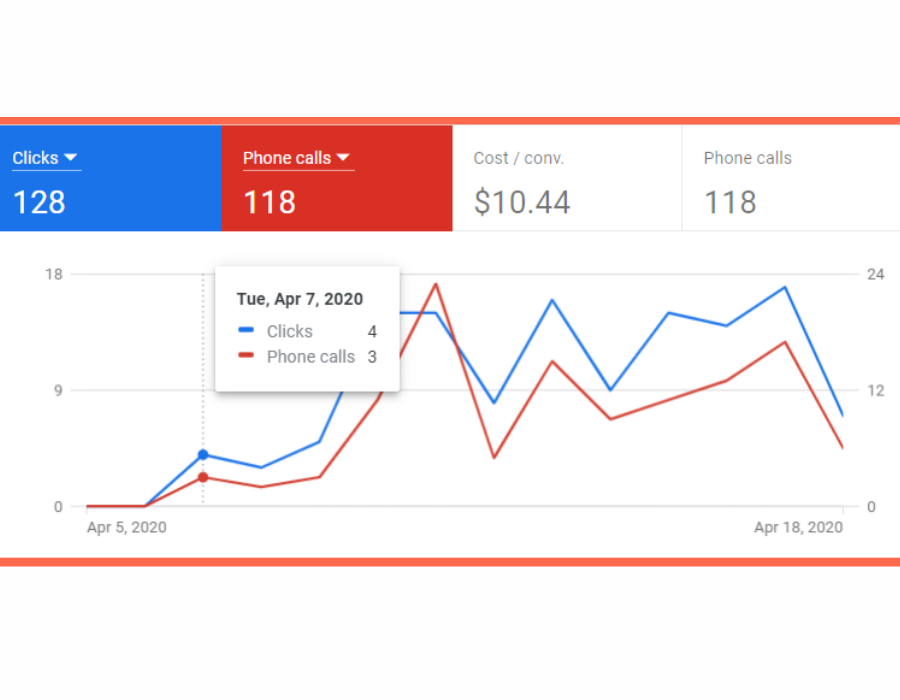Select the red Phone calls metric card
Viewport: 900px width, 700px height.
coord(337,178)
